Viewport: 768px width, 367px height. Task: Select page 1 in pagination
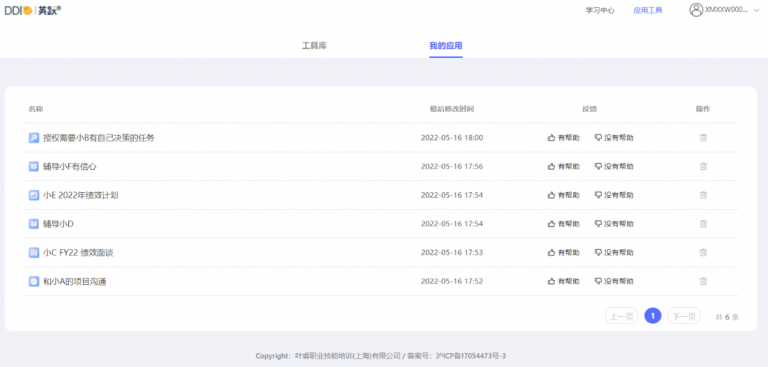[653, 316]
